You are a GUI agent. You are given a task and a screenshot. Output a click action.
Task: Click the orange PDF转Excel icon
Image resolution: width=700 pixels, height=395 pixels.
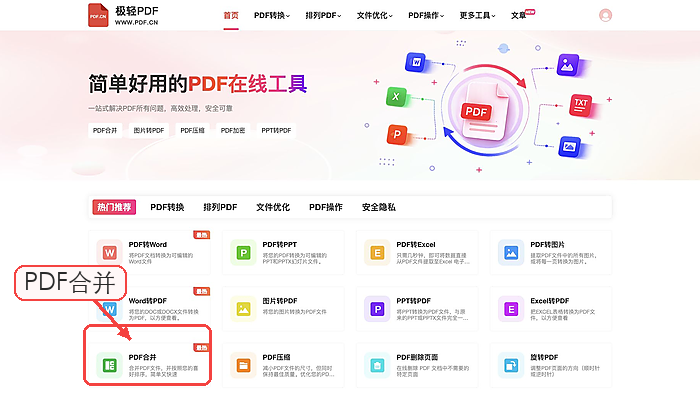click(377, 253)
